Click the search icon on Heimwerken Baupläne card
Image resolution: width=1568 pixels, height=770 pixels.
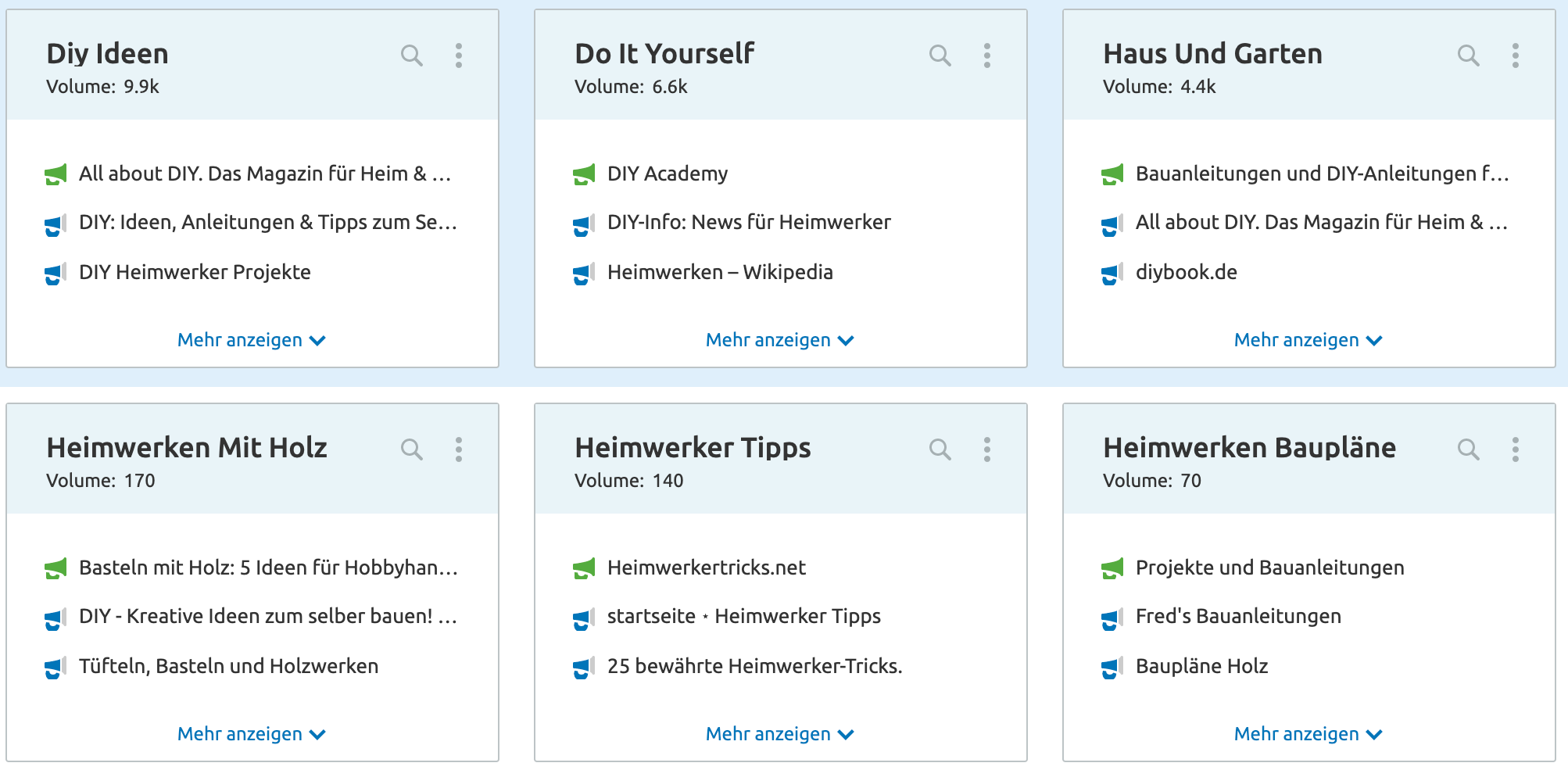pos(1468,449)
